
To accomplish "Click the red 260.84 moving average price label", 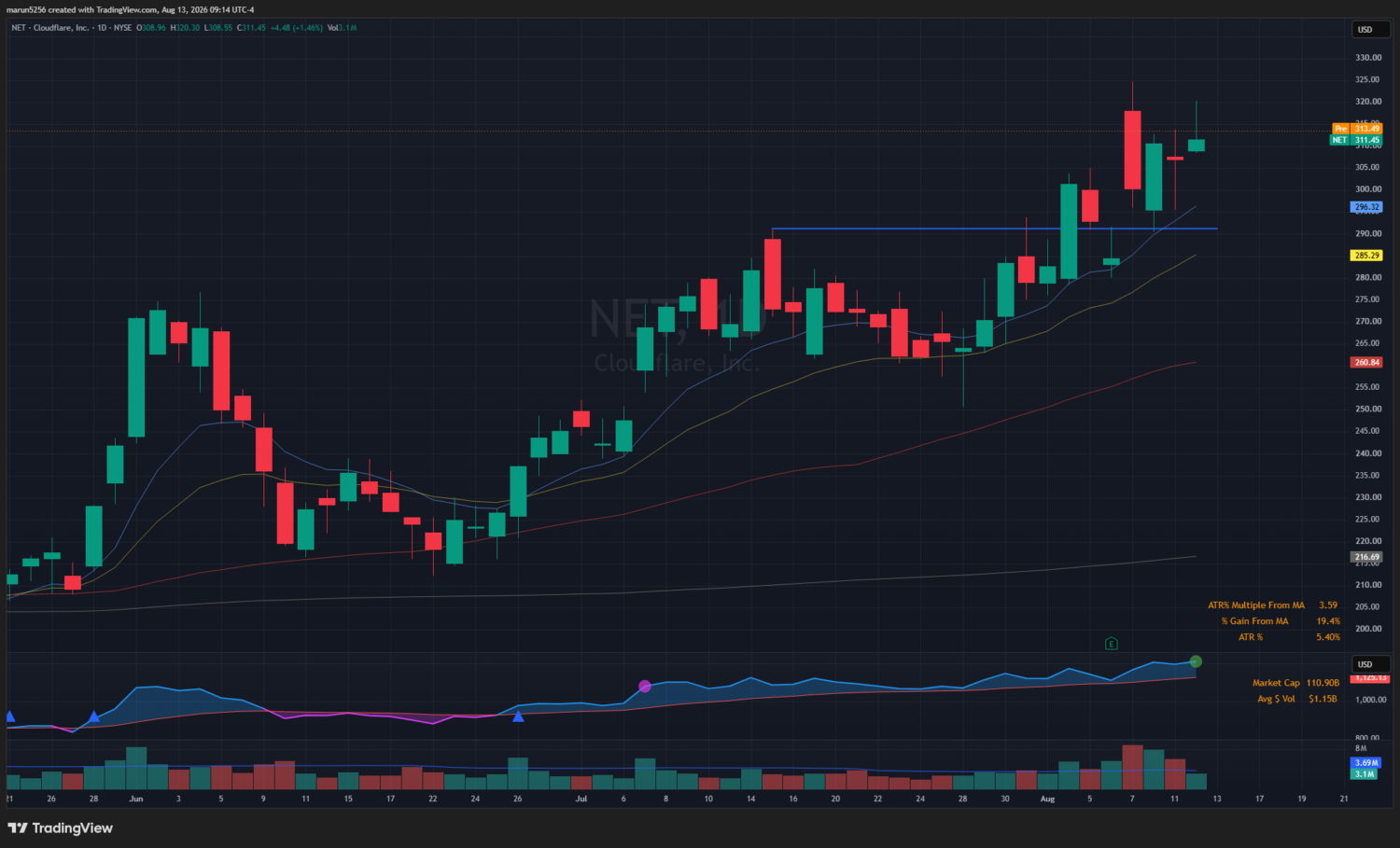I will click(x=1366, y=363).
